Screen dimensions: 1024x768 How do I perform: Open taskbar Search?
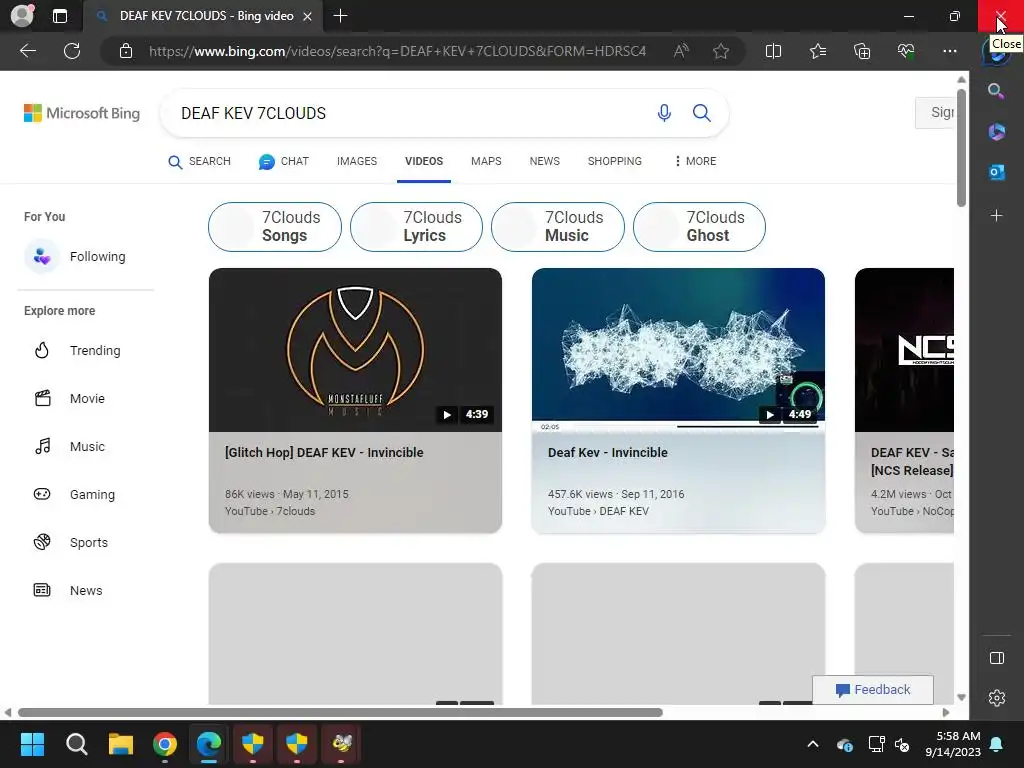[x=76, y=744]
